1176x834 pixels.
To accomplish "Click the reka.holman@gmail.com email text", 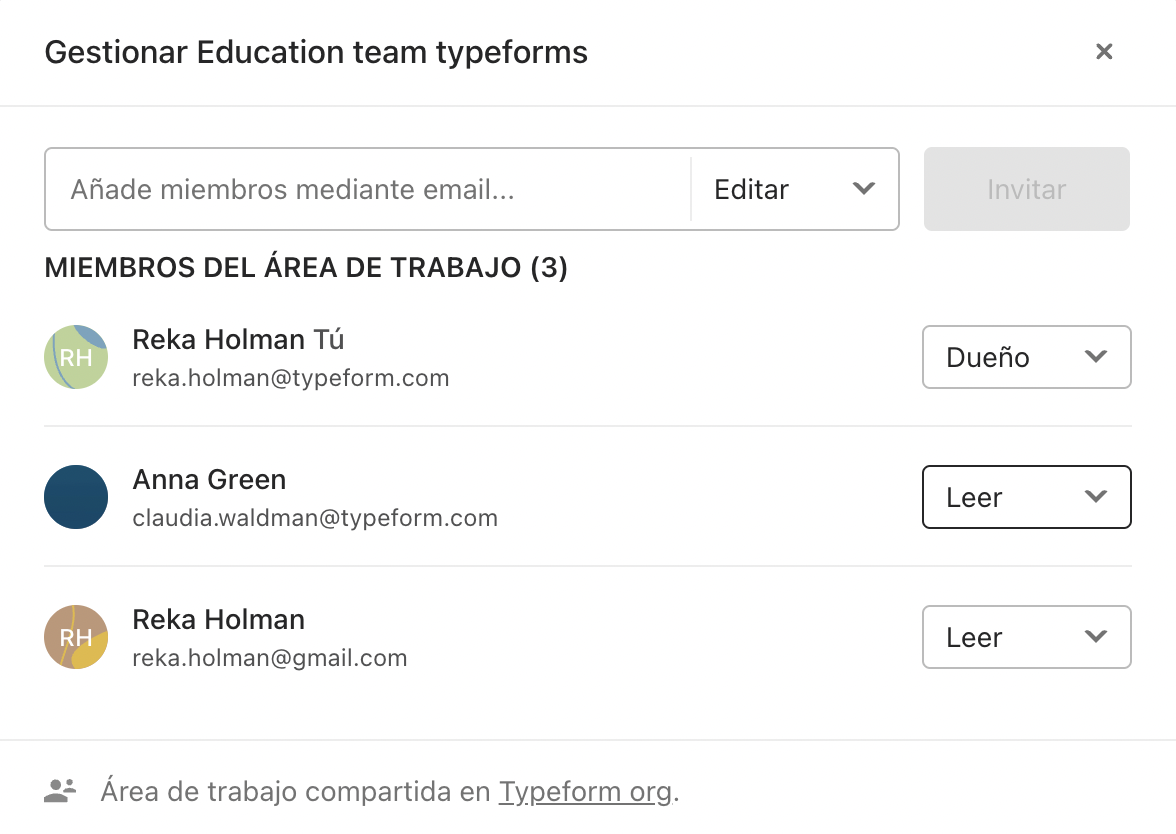I will coord(270,658).
